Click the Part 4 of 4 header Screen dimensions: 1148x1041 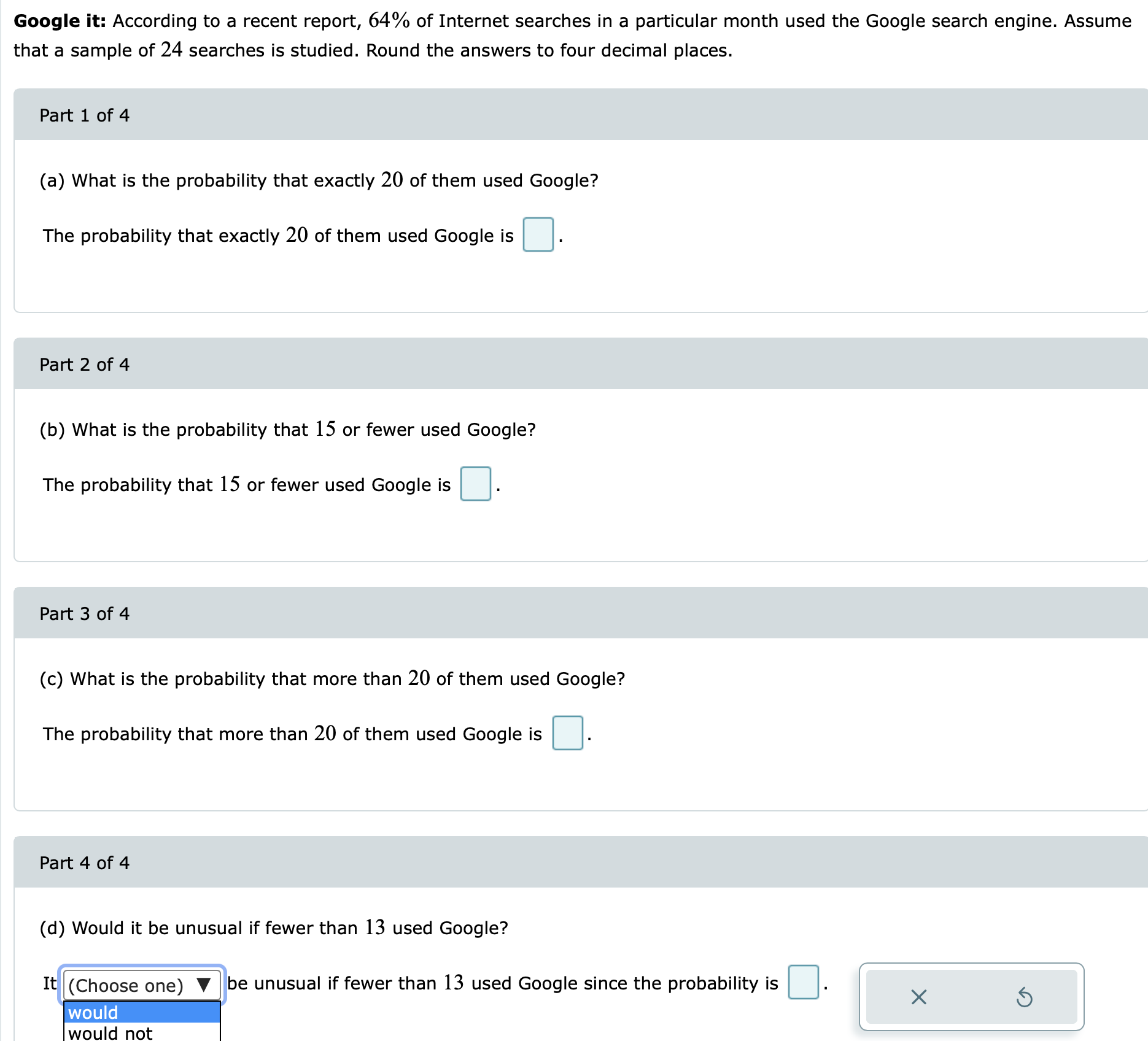click(84, 862)
